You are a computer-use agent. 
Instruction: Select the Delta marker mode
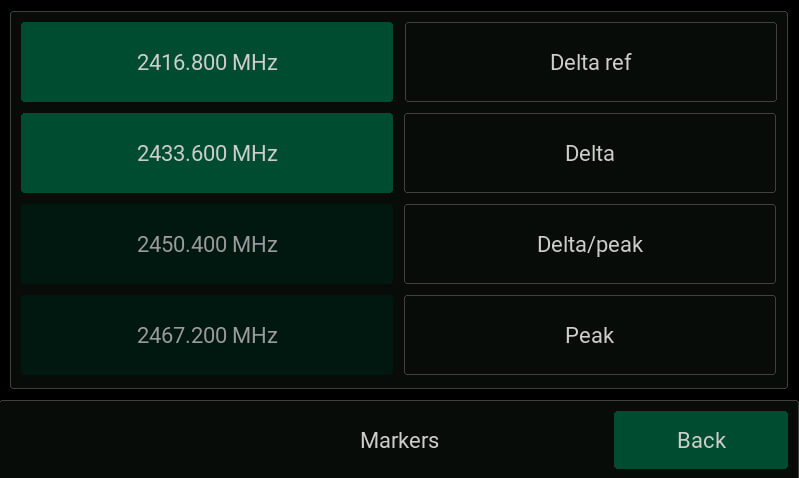tap(590, 153)
